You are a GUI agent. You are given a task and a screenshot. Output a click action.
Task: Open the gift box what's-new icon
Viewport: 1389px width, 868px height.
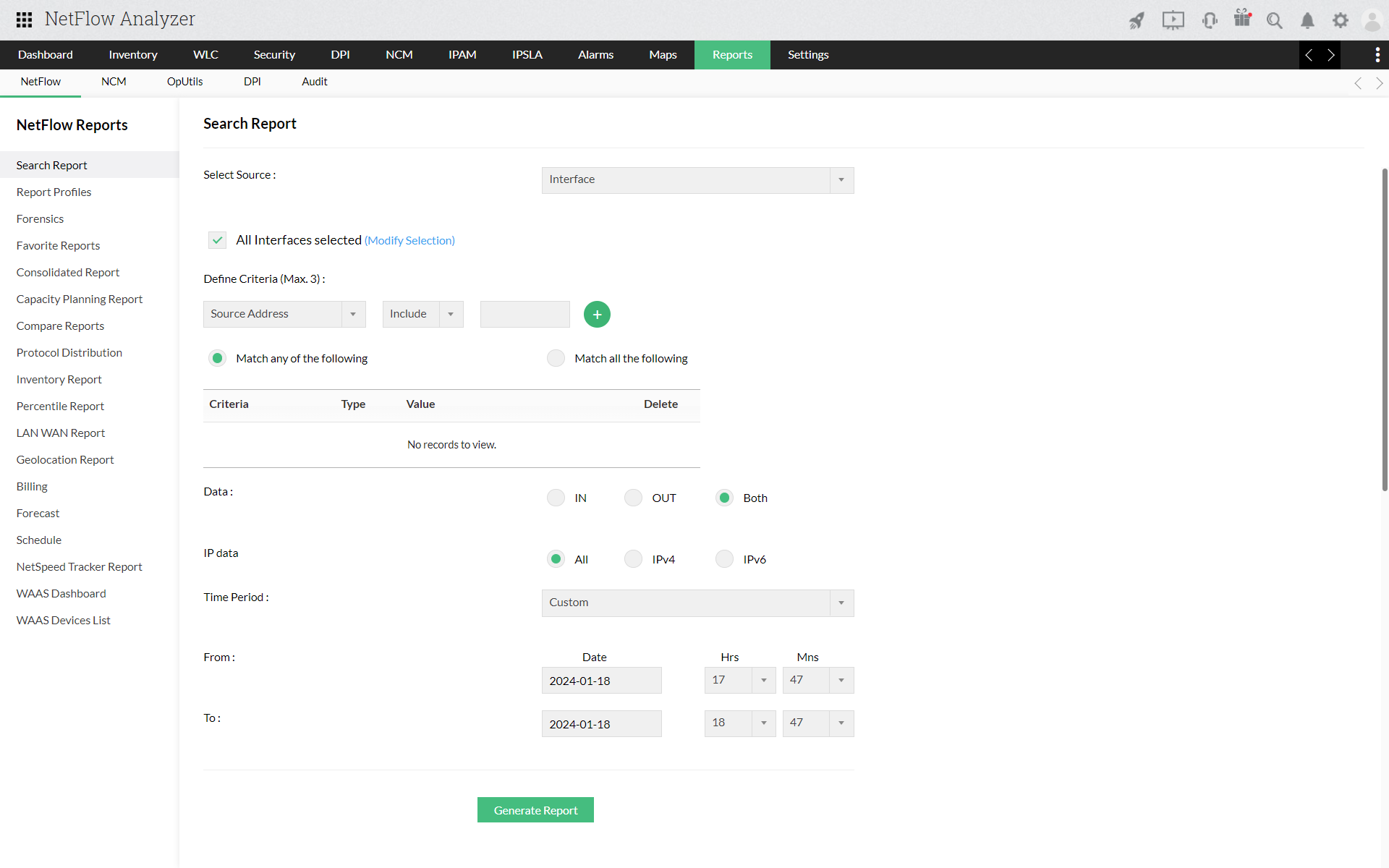click(1242, 19)
